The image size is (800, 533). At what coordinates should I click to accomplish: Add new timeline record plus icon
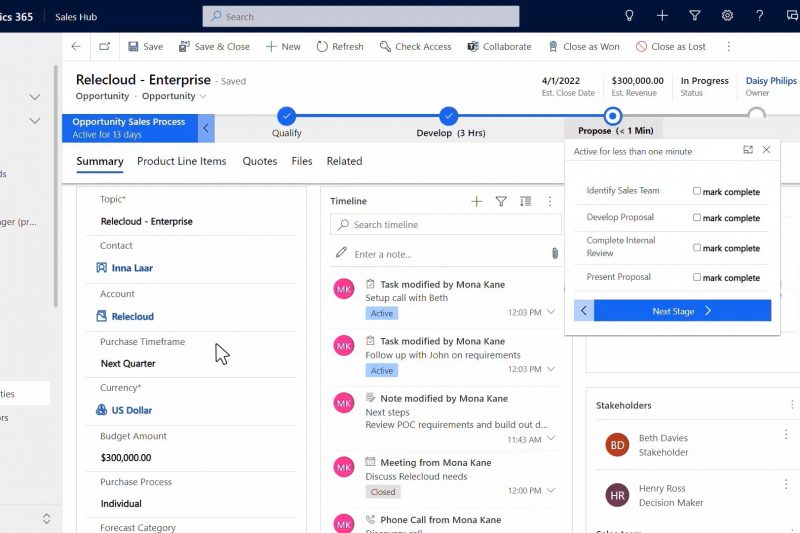(x=476, y=201)
